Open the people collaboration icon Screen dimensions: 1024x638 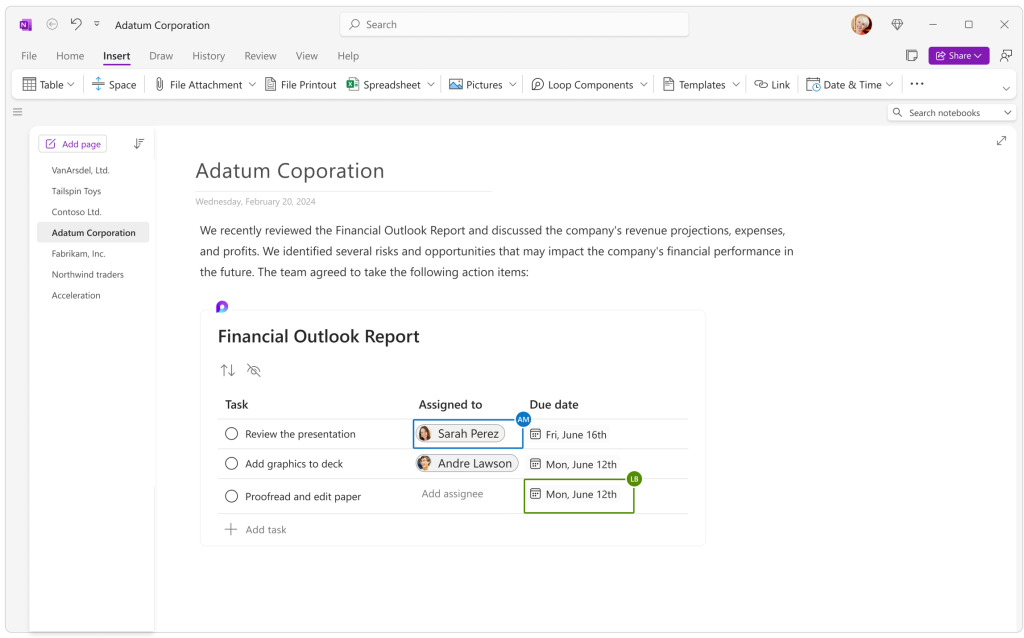(1006, 56)
